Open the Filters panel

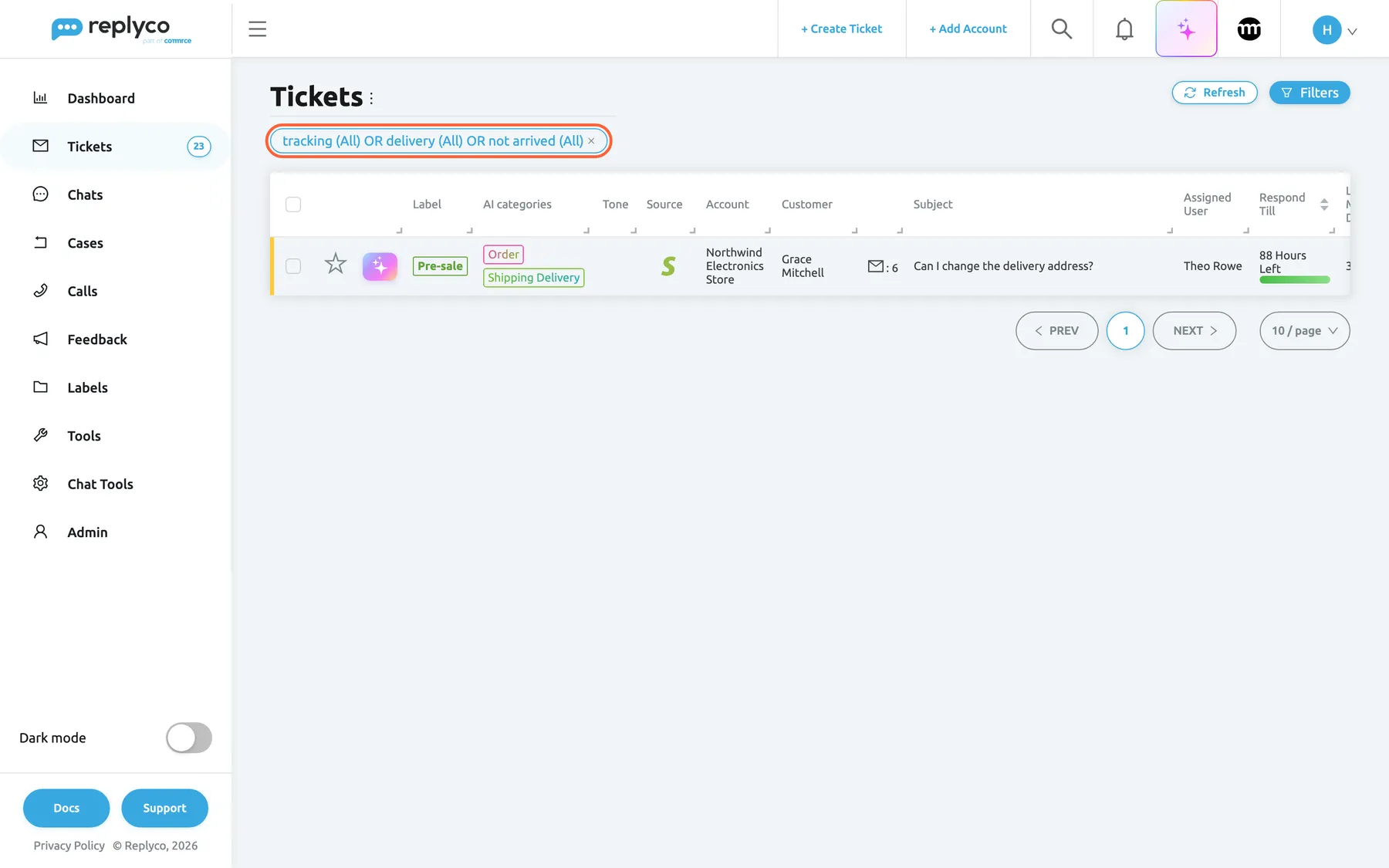(1310, 93)
